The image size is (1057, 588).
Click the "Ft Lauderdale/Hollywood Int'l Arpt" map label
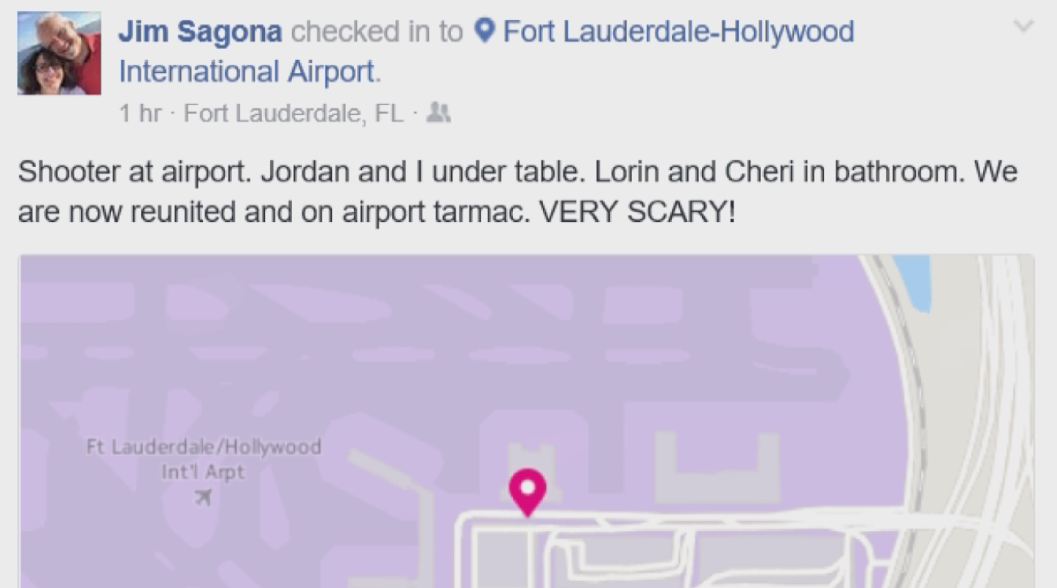[204, 459]
